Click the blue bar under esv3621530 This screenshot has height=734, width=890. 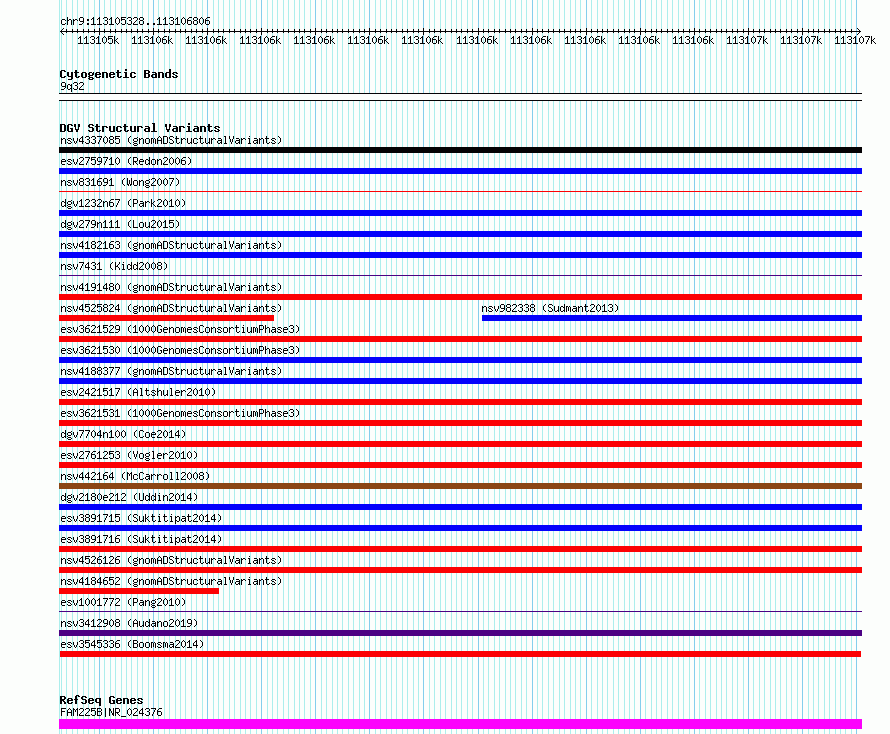tap(460, 360)
